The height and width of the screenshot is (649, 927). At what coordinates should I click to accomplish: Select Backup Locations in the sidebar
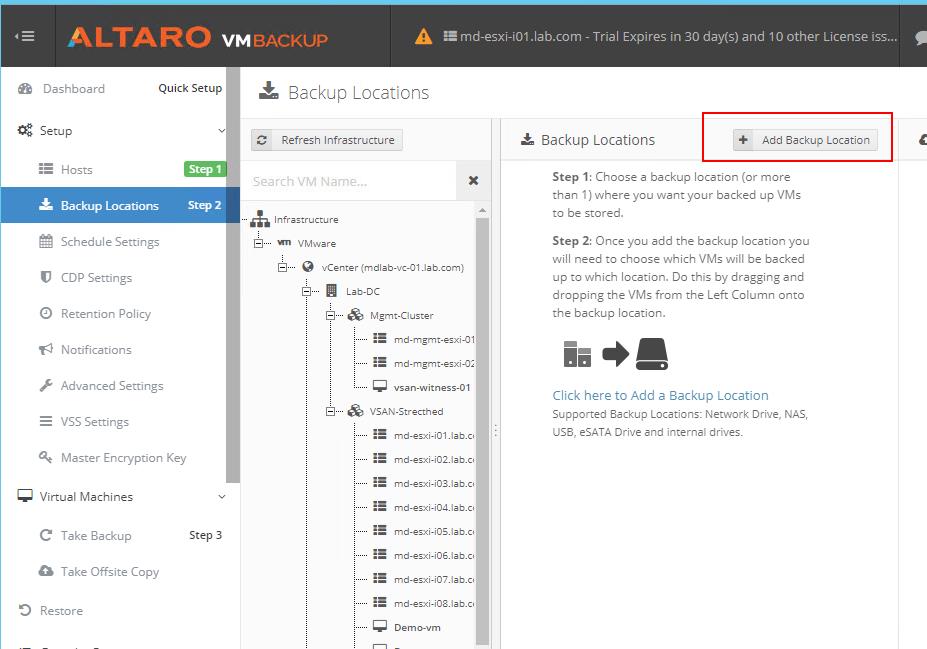[121, 205]
